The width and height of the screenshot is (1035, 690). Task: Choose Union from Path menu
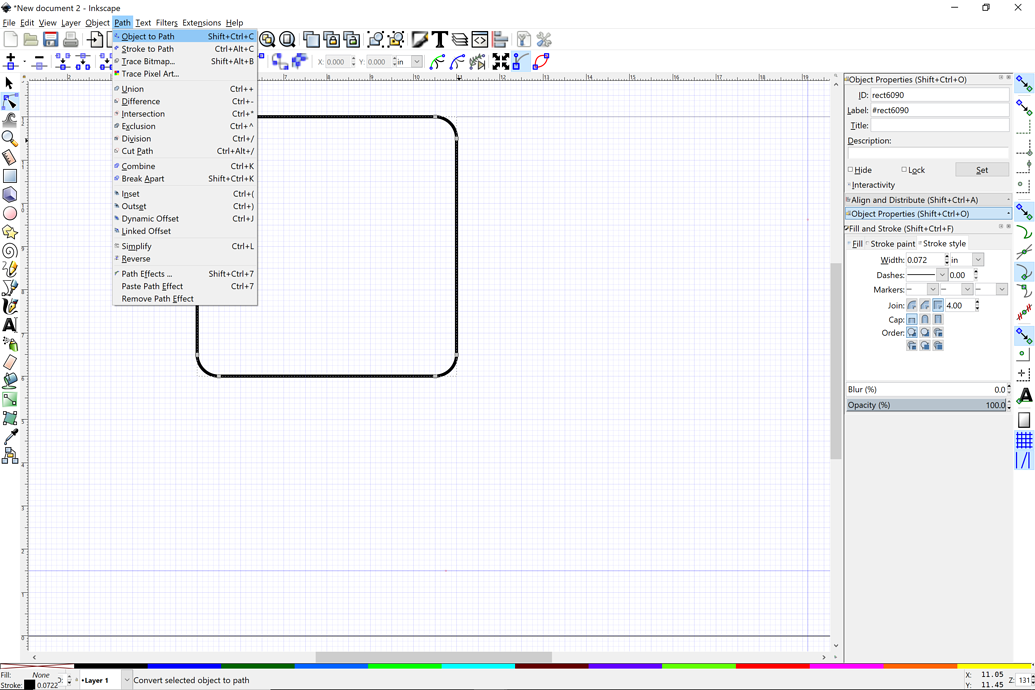(x=185, y=88)
